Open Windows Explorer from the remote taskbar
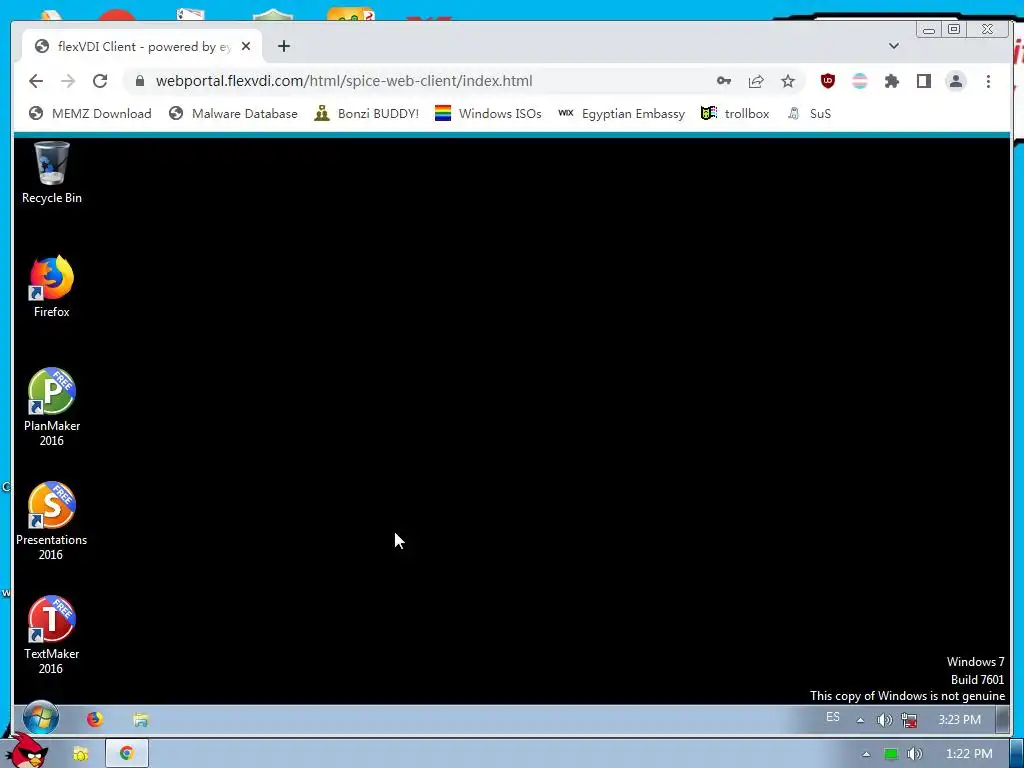The height and width of the screenshot is (768, 1024). 140,720
